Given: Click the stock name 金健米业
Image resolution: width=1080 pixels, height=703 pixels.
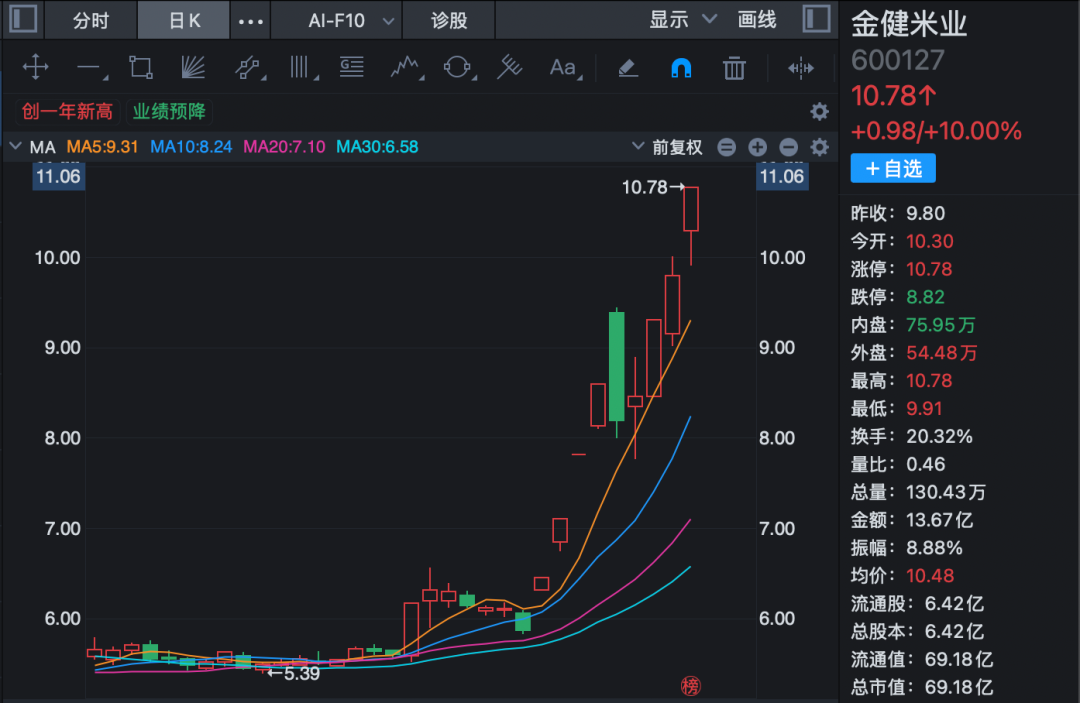Looking at the screenshot, I should pyautogui.click(x=908, y=25).
